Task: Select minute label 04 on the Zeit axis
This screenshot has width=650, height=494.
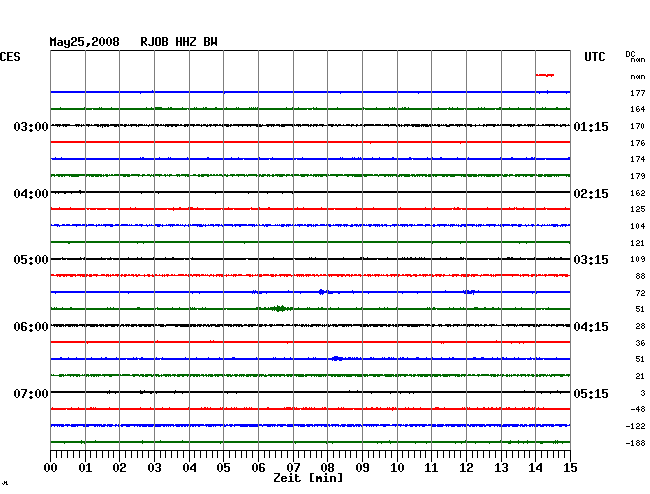Action: click(x=189, y=468)
